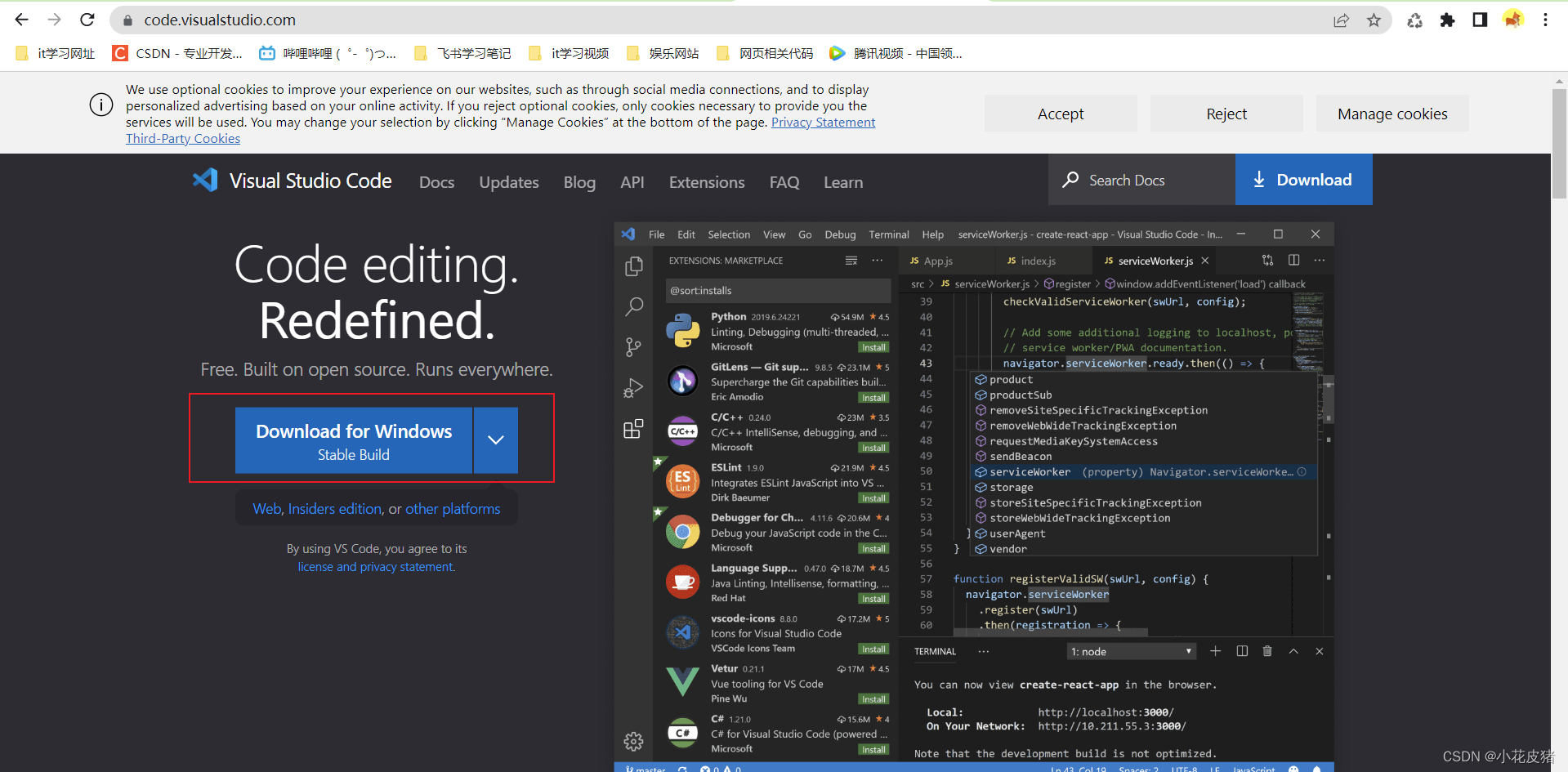Click the Explorer files icon in VS Code screenshot

pyautogui.click(x=633, y=266)
